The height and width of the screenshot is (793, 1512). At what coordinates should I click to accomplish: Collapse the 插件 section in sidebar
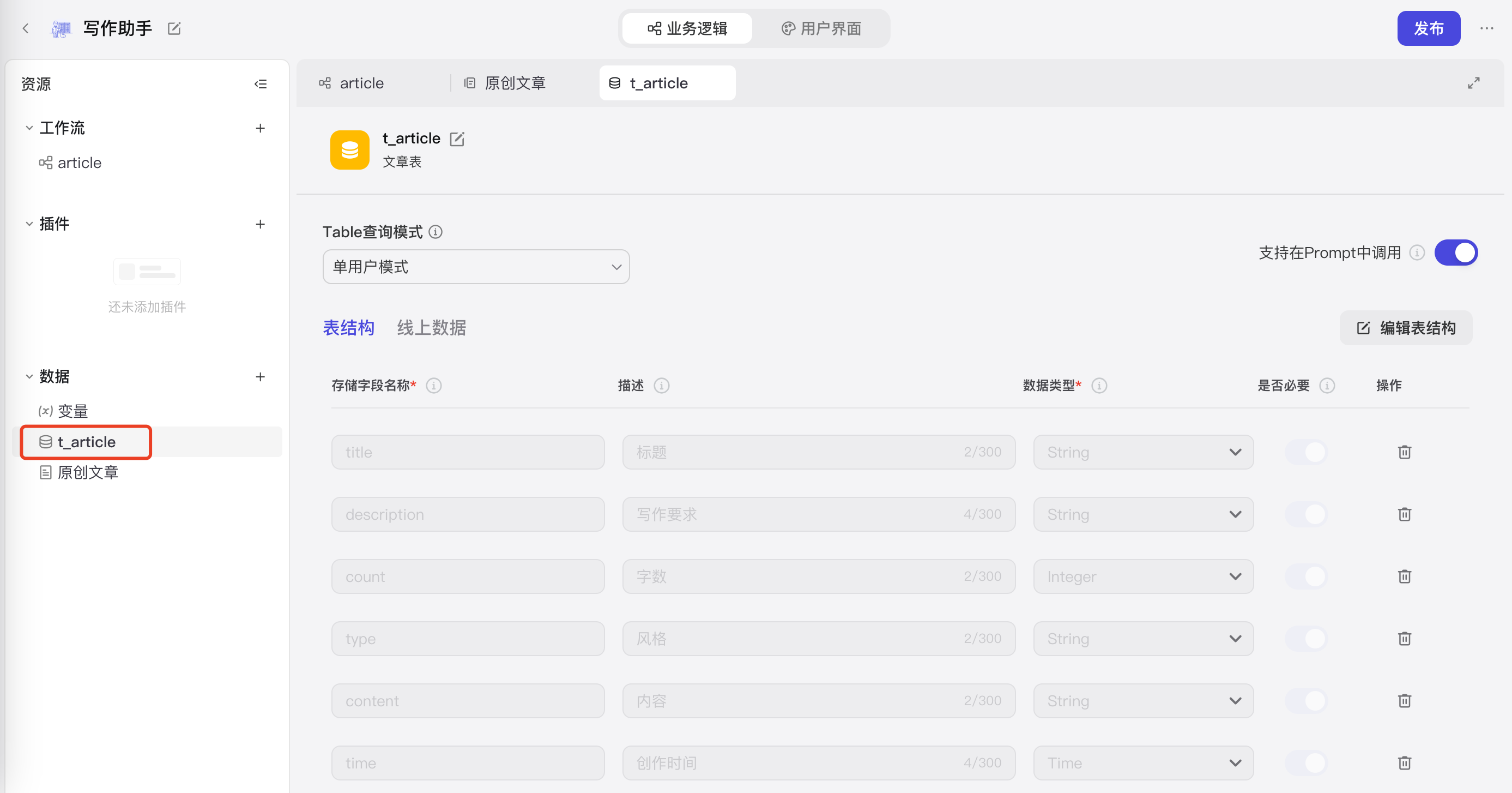click(x=29, y=224)
